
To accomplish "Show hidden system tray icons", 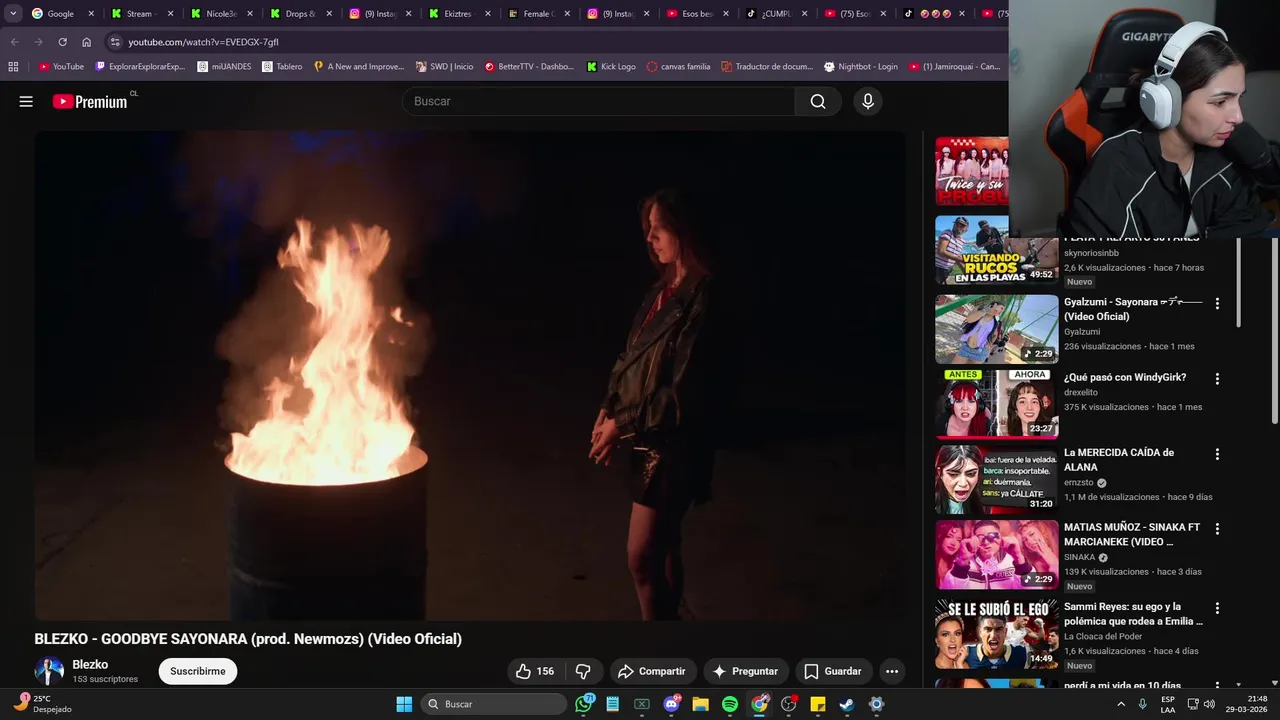I will [1120, 704].
